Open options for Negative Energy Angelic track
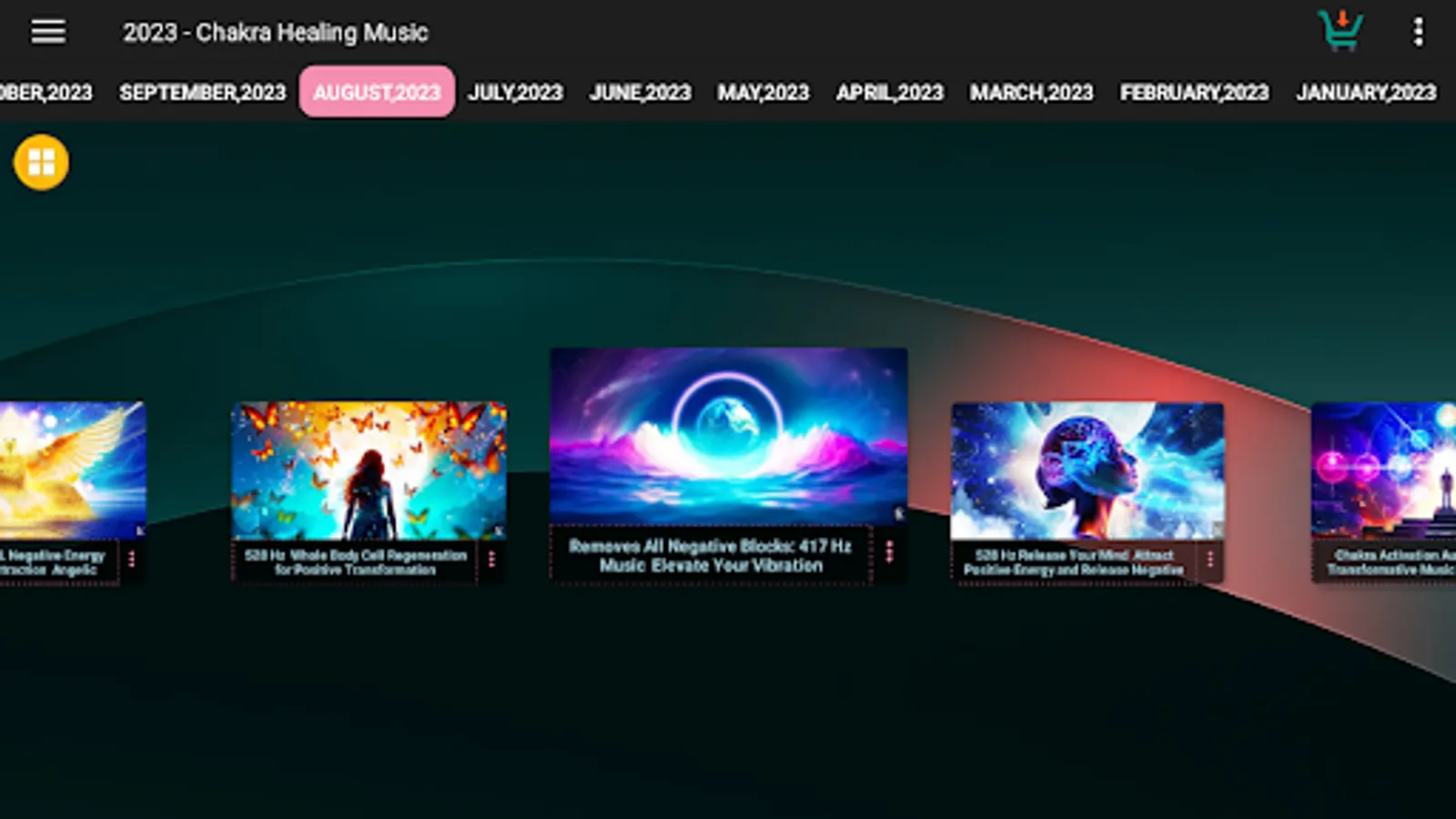This screenshot has width=1456, height=819. pos(132,559)
